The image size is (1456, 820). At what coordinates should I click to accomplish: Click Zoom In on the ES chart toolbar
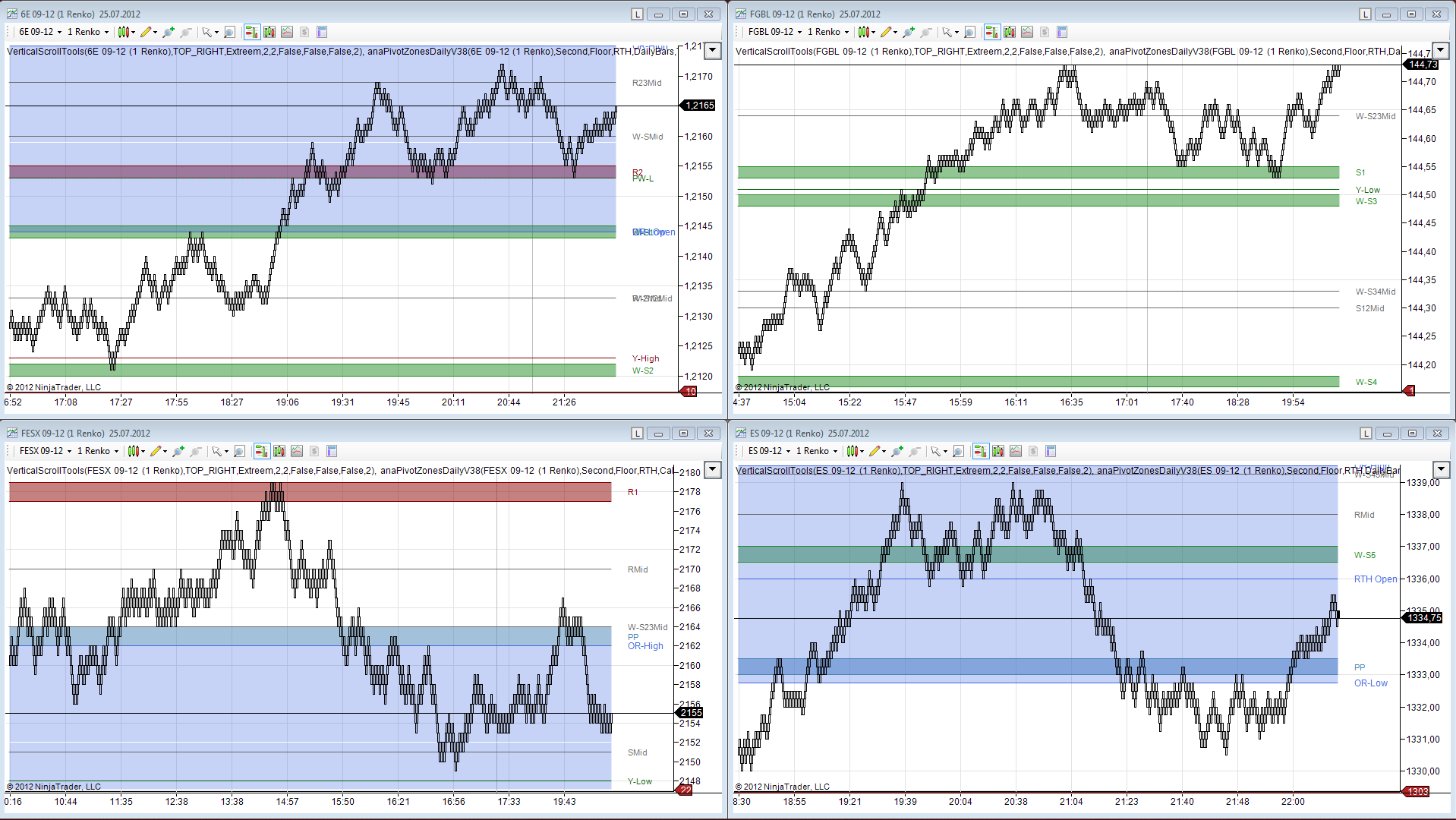[897, 451]
